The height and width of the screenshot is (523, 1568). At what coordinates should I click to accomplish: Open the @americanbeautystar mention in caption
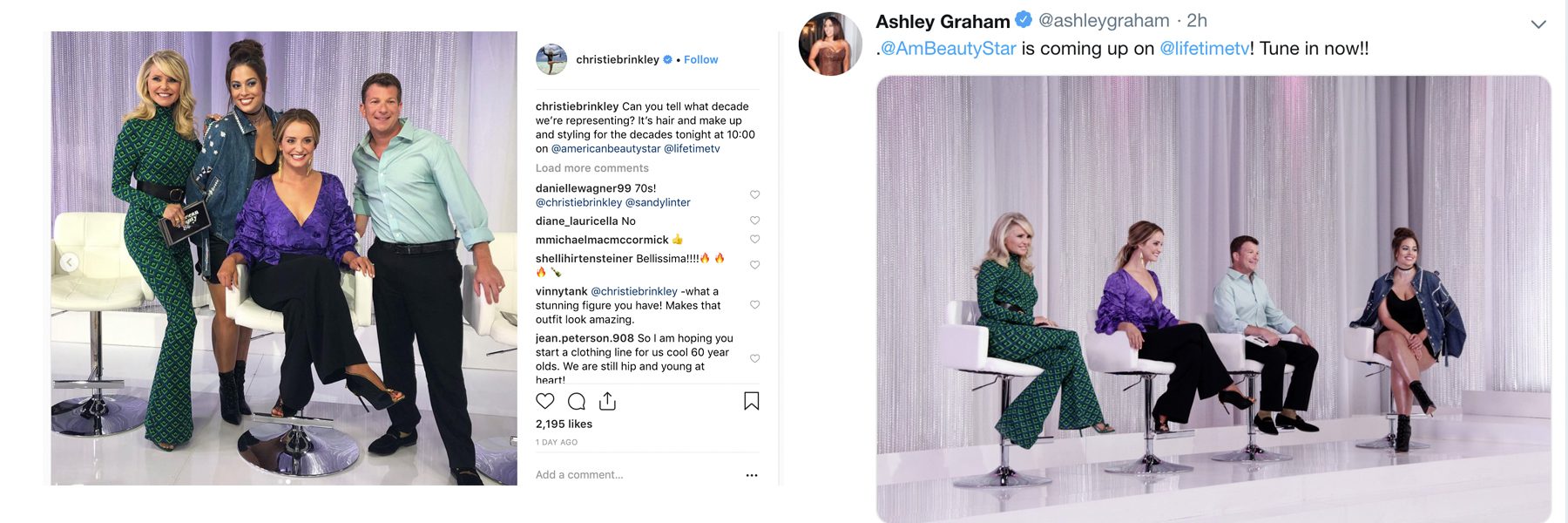click(605, 148)
